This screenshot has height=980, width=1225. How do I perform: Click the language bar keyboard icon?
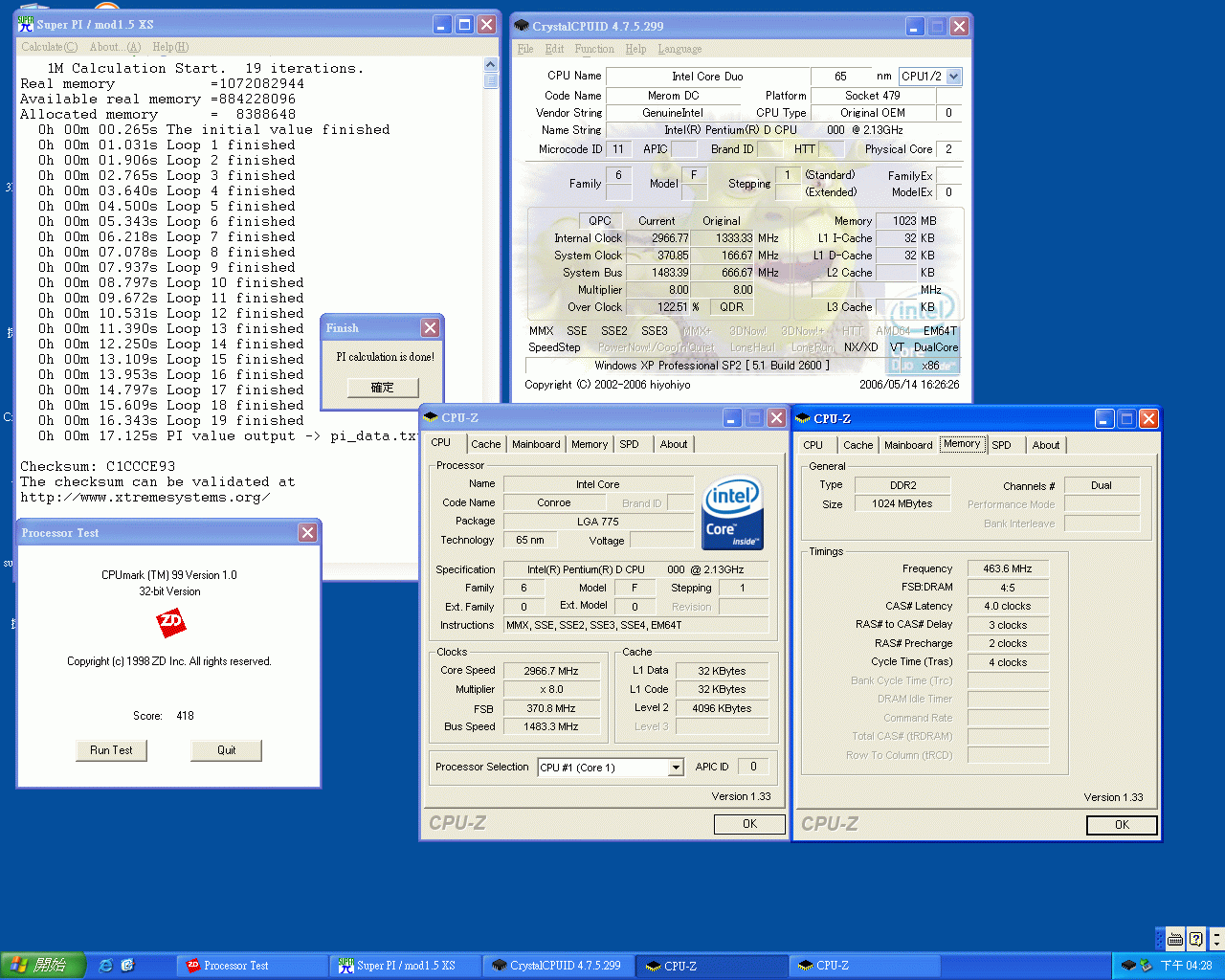(x=1175, y=939)
